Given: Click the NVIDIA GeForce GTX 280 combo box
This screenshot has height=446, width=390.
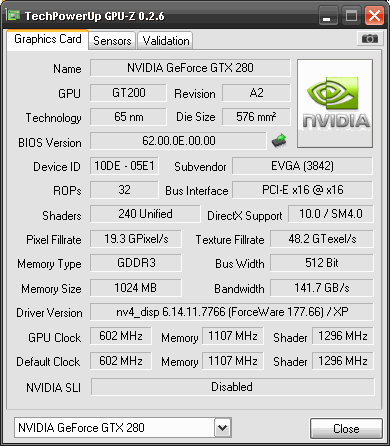Looking at the screenshot, I should [x=123, y=427].
